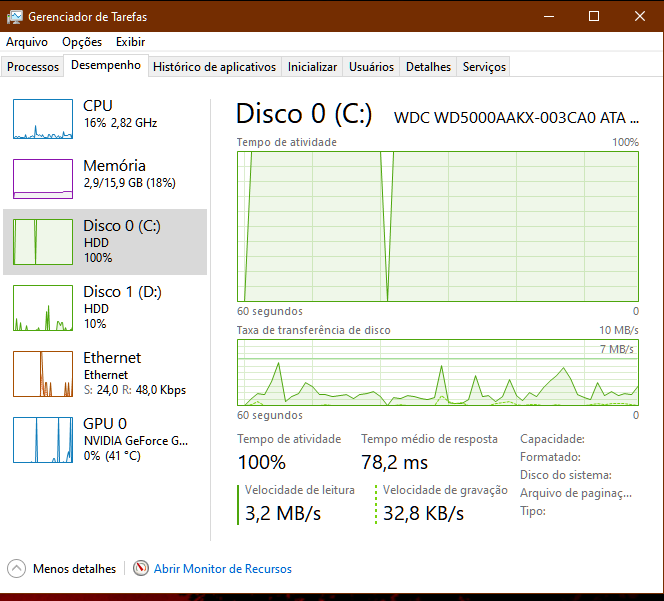Image resolution: width=664 pixels, height=601 pixels.
Task: Select the CPU usage graph thumbnail
Action: 43,119
